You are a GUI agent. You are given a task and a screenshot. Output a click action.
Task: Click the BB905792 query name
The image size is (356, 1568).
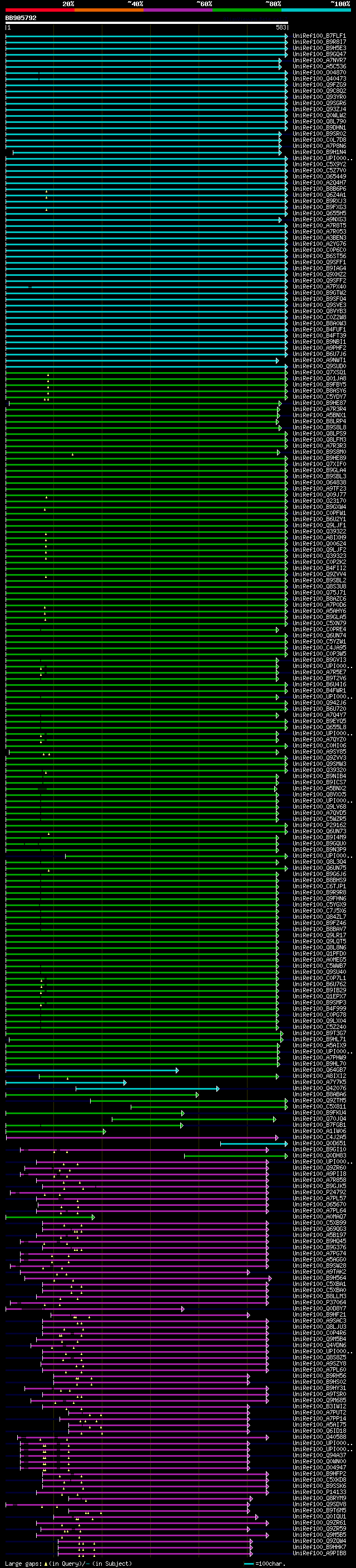coord(21,18)
